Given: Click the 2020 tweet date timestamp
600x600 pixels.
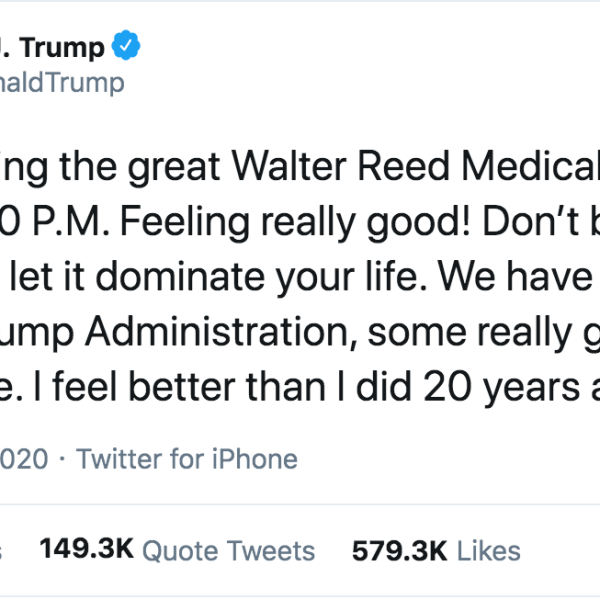Looking at the screenshot, I should click(24, 459).
